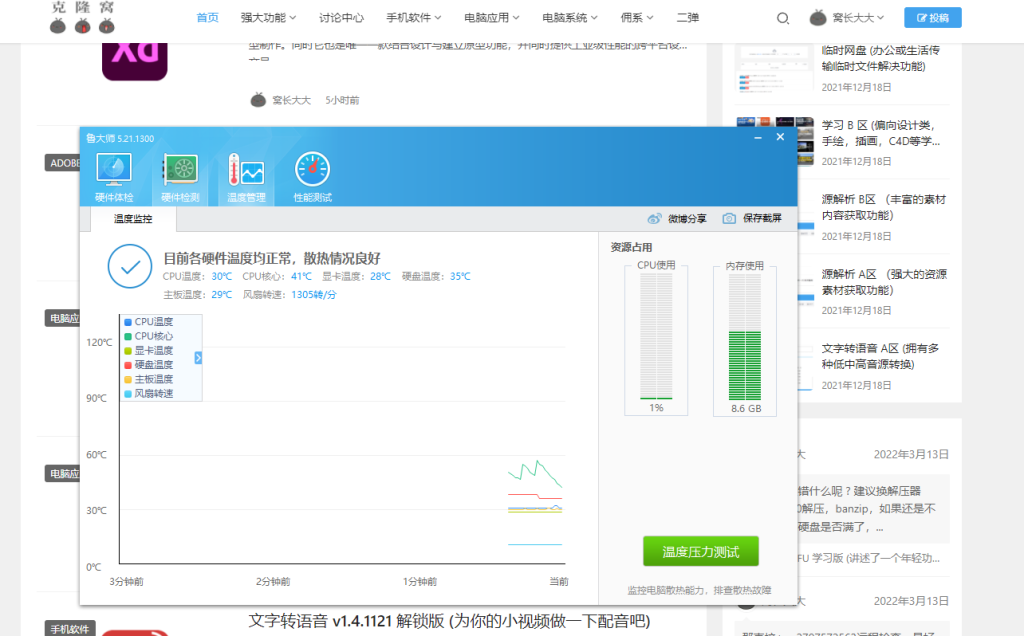
Task: Click the 8.6 GB memory usage label
Action: pos(746,408)
